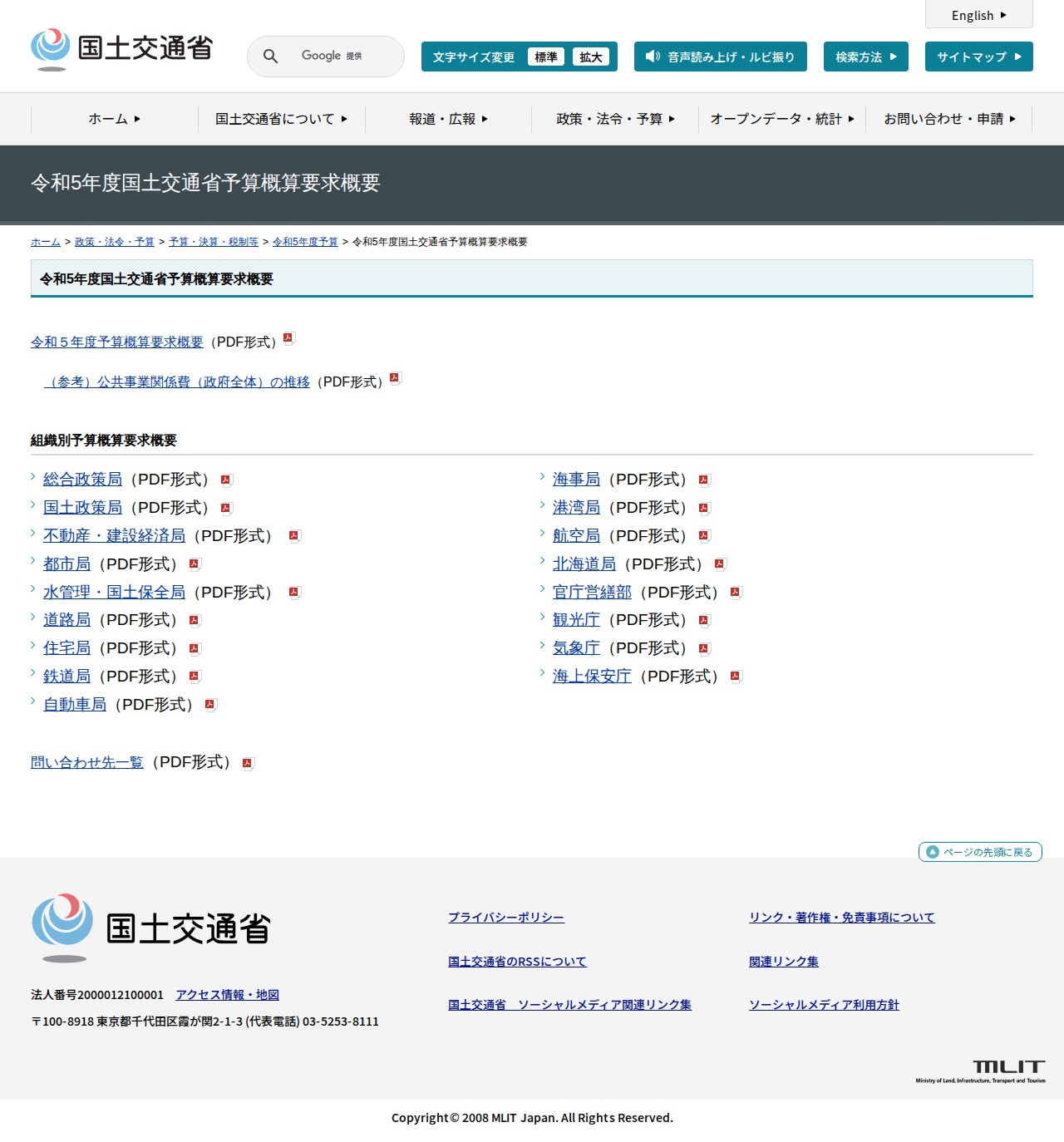Click the PDF icon after 令和５年度予算概算要求概要
Image resolution: width=1064 pixels, height=1142 pixels.
[288, 338]
